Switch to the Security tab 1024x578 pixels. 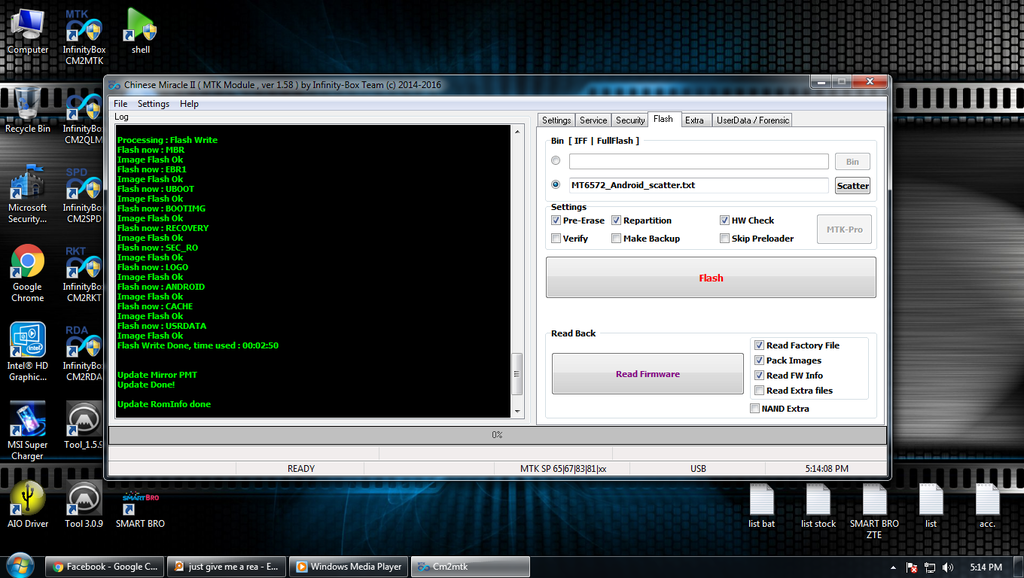tap(630, 120)
